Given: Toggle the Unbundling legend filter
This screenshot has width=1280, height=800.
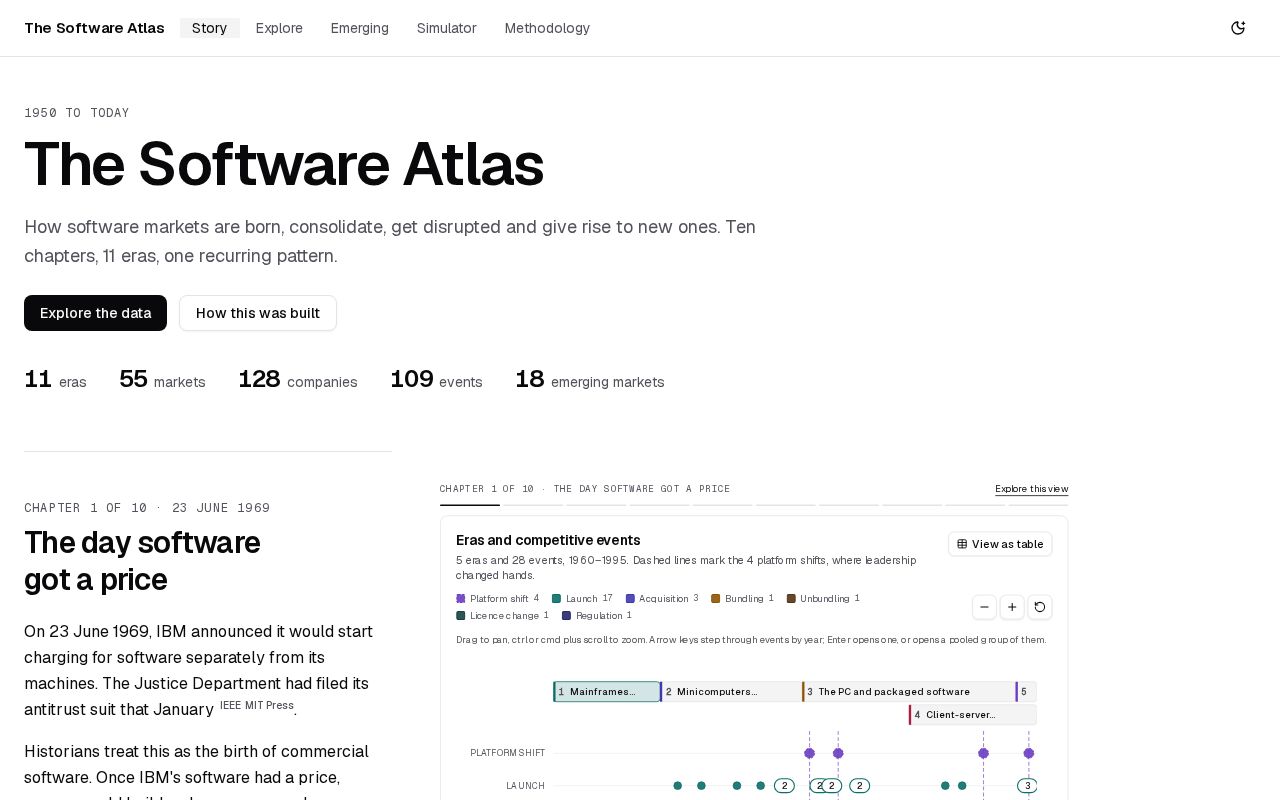Looking at the screenshot, I should (823, 599).
